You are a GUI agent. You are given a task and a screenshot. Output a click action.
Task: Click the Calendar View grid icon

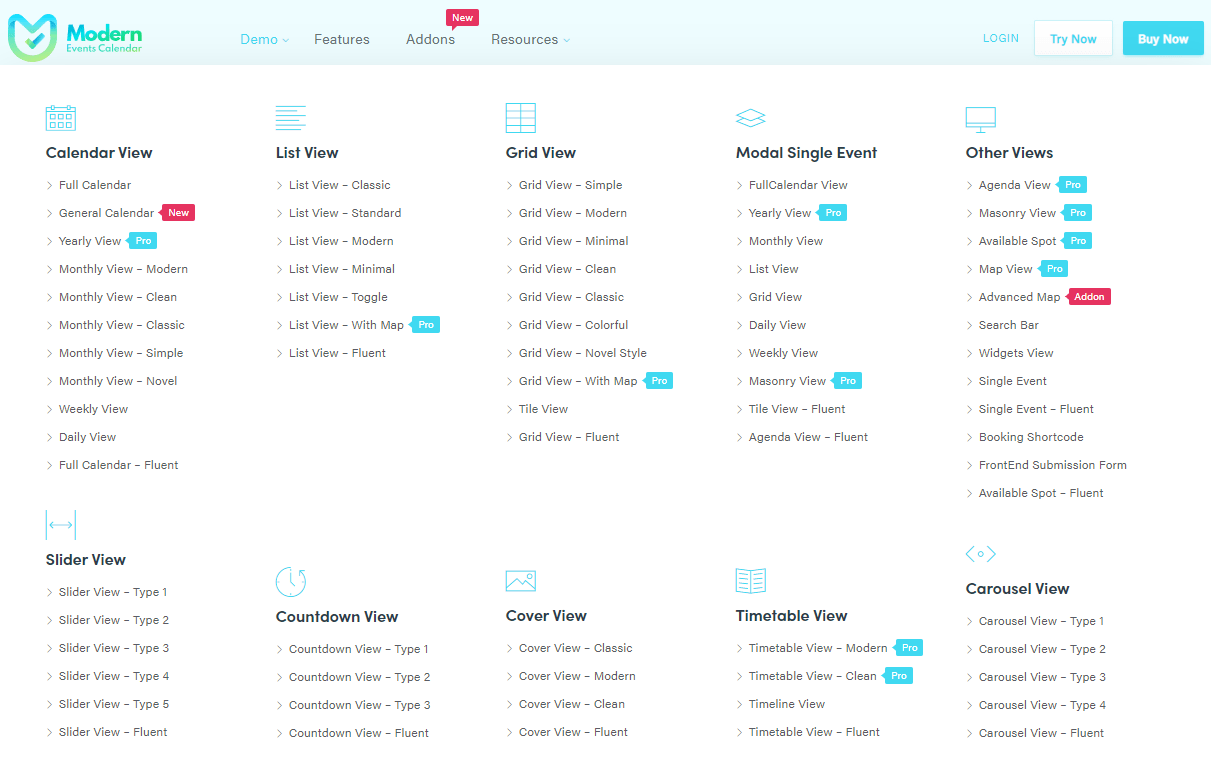tap(61, 118)
